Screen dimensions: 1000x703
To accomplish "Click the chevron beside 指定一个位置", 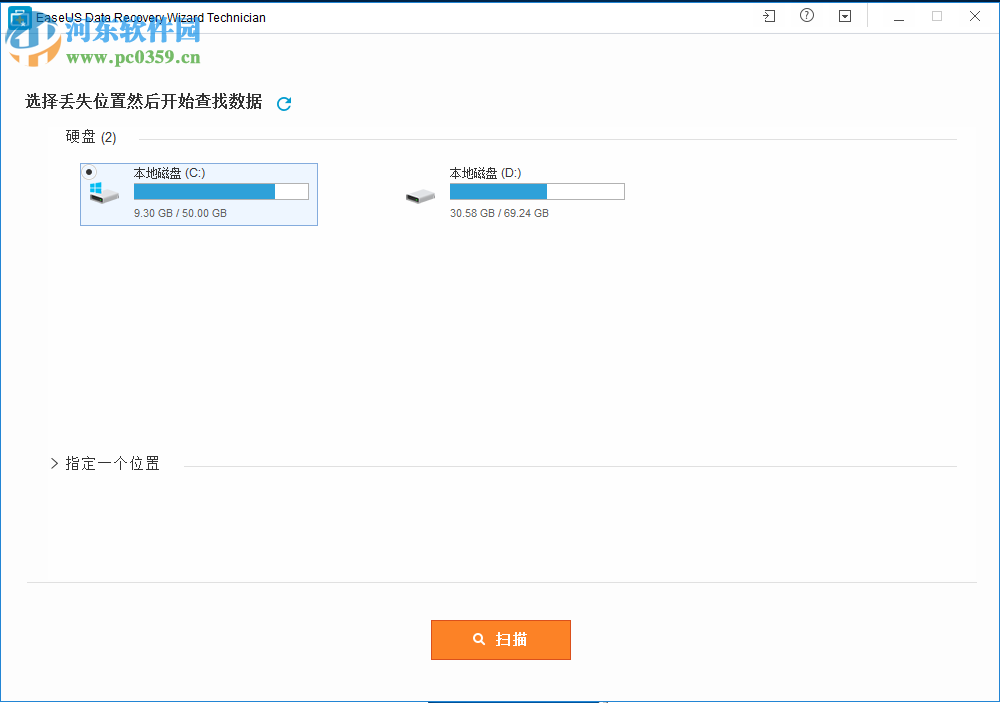I will click(54, 463).
